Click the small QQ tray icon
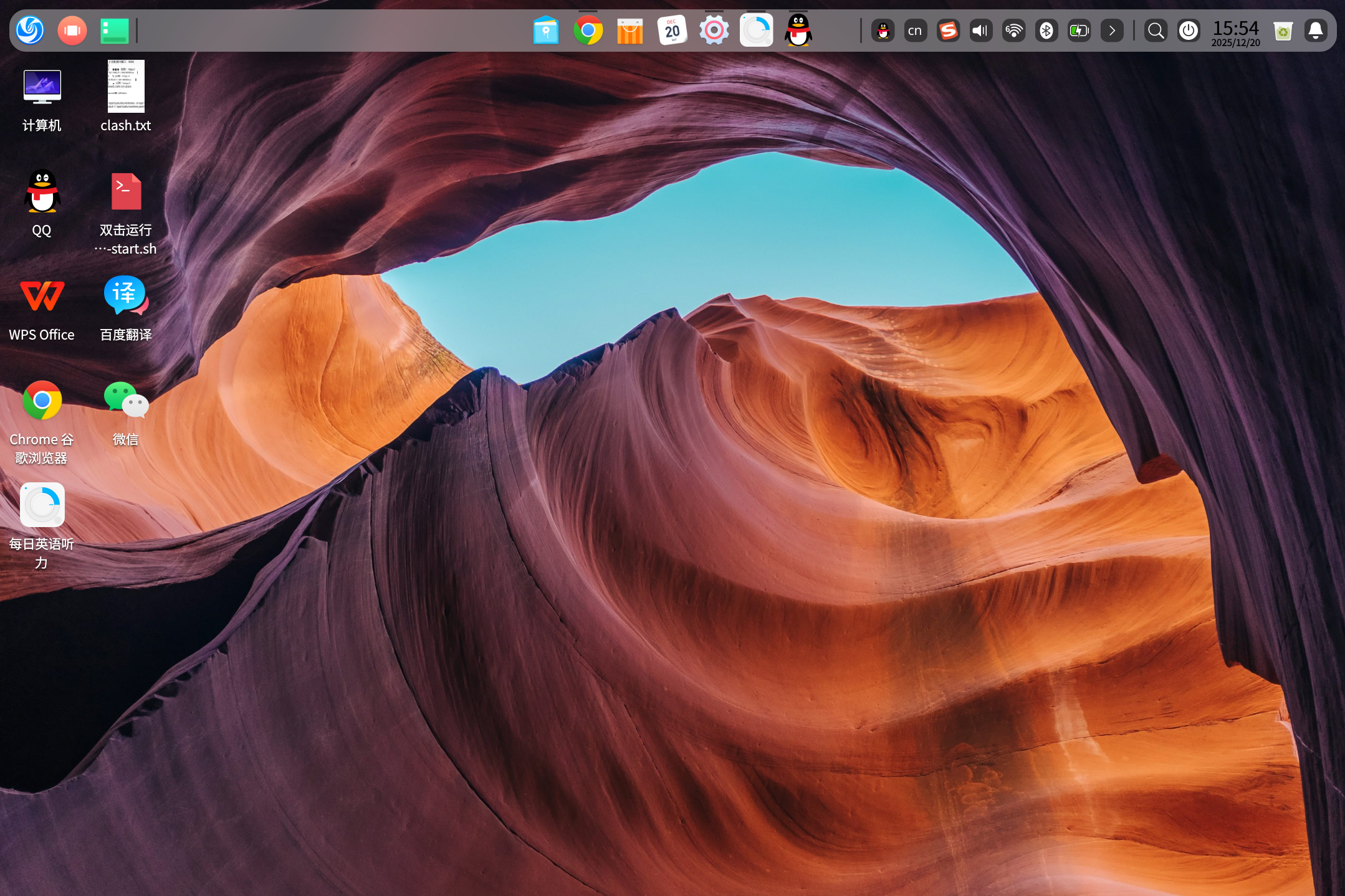The height and width of the screenshot is (896, 1345). point(883,31)
